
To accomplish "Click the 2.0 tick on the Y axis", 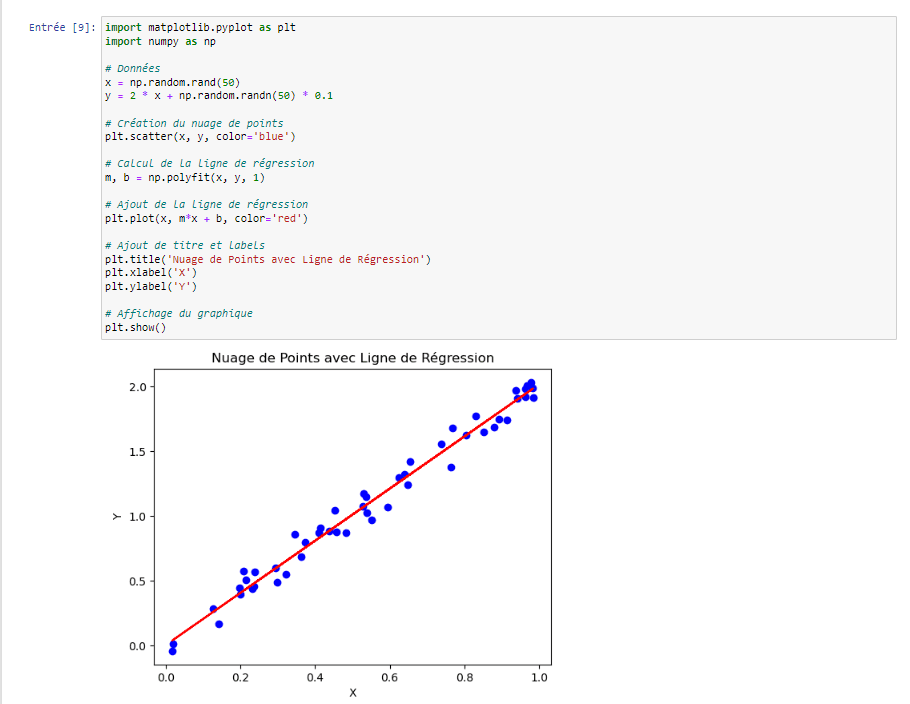I will (137, 387).
